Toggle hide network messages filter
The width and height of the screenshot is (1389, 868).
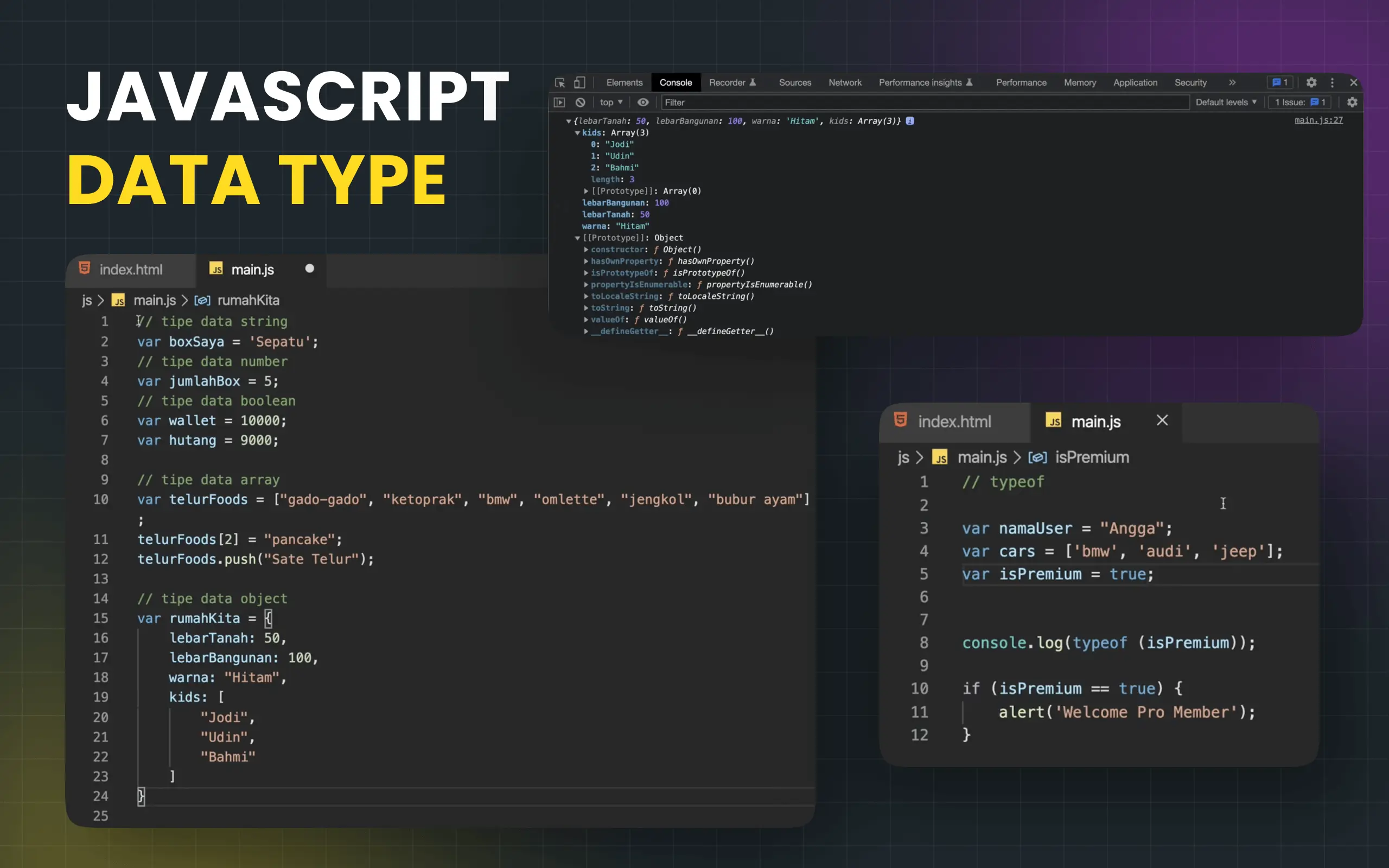pyautogui.click(x=643, y=102)
